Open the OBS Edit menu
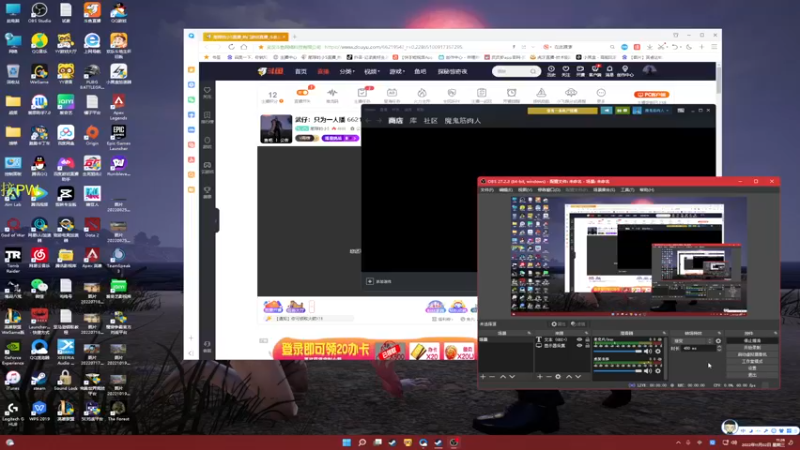The image size is (800, 450). point(506,190)
